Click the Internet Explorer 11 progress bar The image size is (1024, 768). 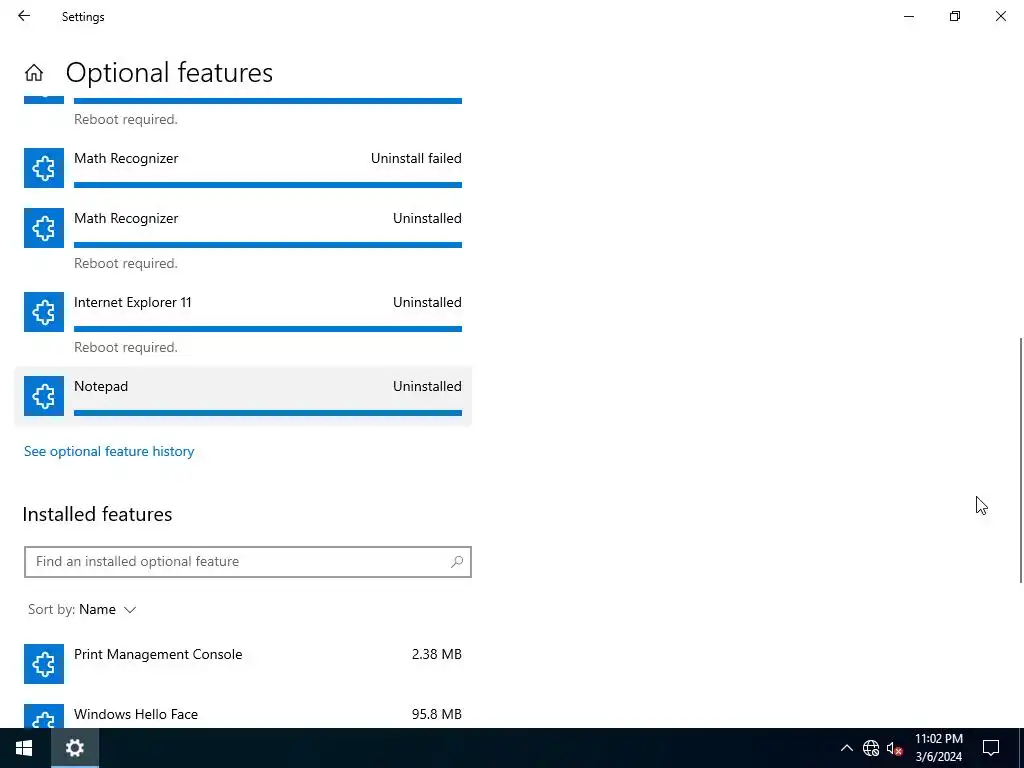(x=268, y=328)
